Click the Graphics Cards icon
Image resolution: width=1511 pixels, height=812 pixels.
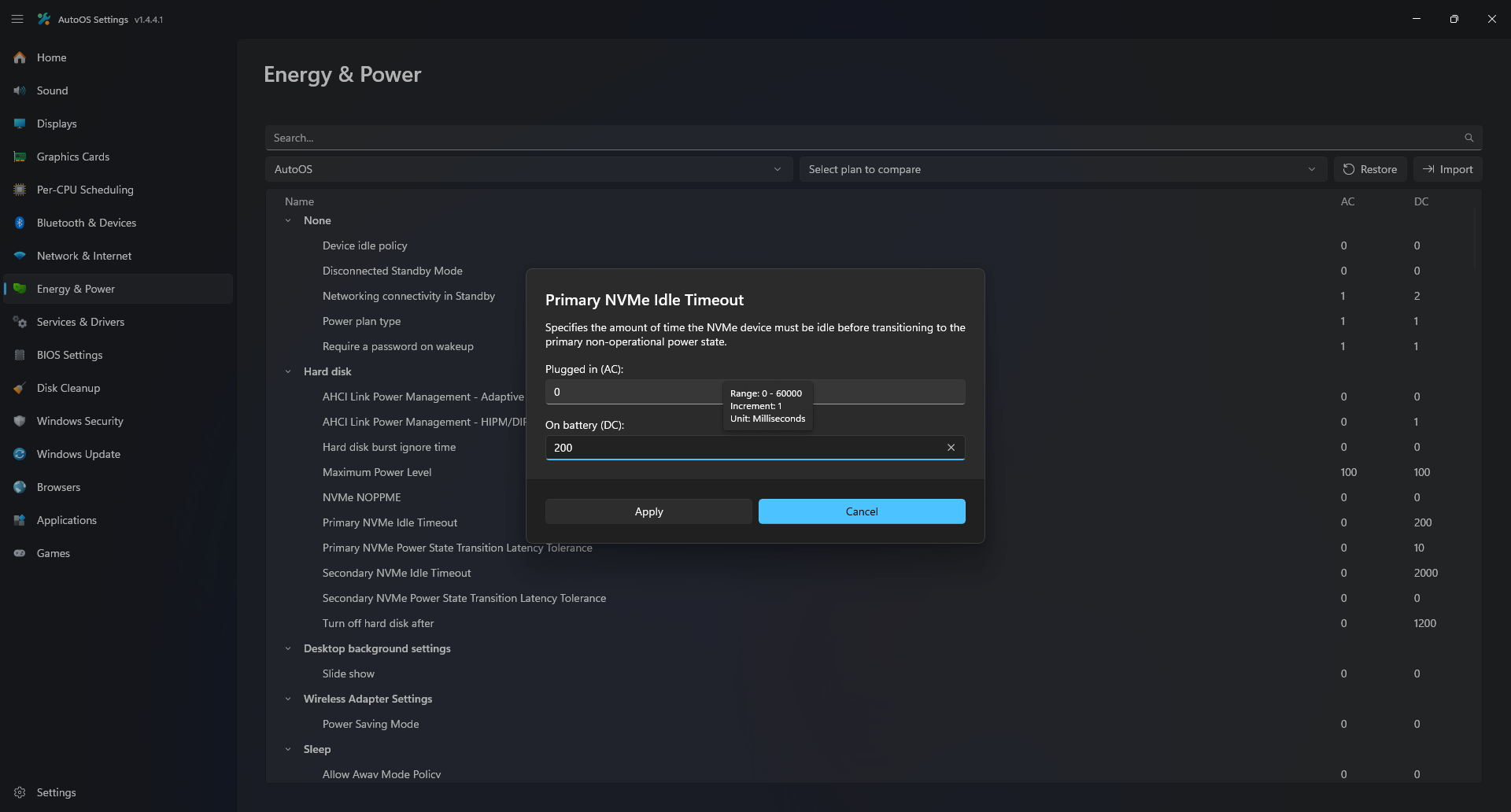point(20,157)
